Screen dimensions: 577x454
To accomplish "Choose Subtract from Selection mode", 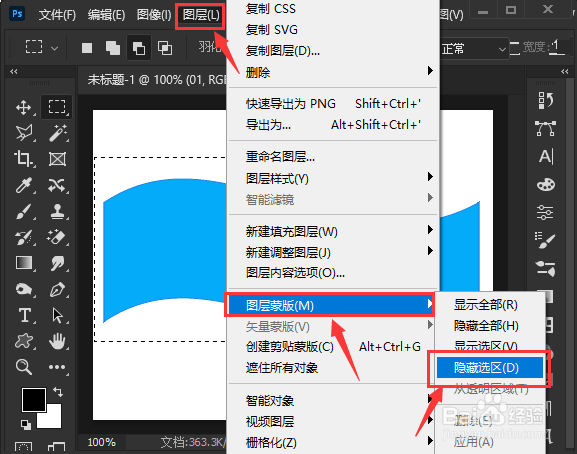I will point(139,48).
